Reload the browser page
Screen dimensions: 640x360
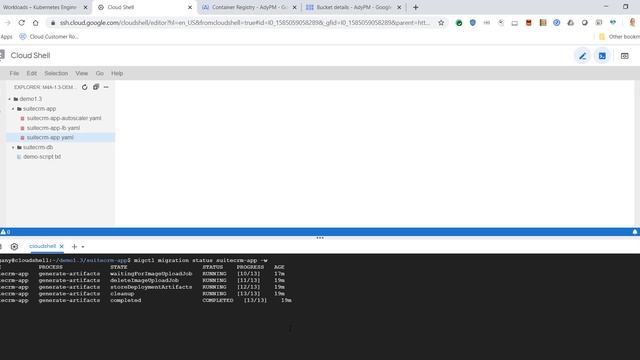pyautogui.click(x=22, y=23)
